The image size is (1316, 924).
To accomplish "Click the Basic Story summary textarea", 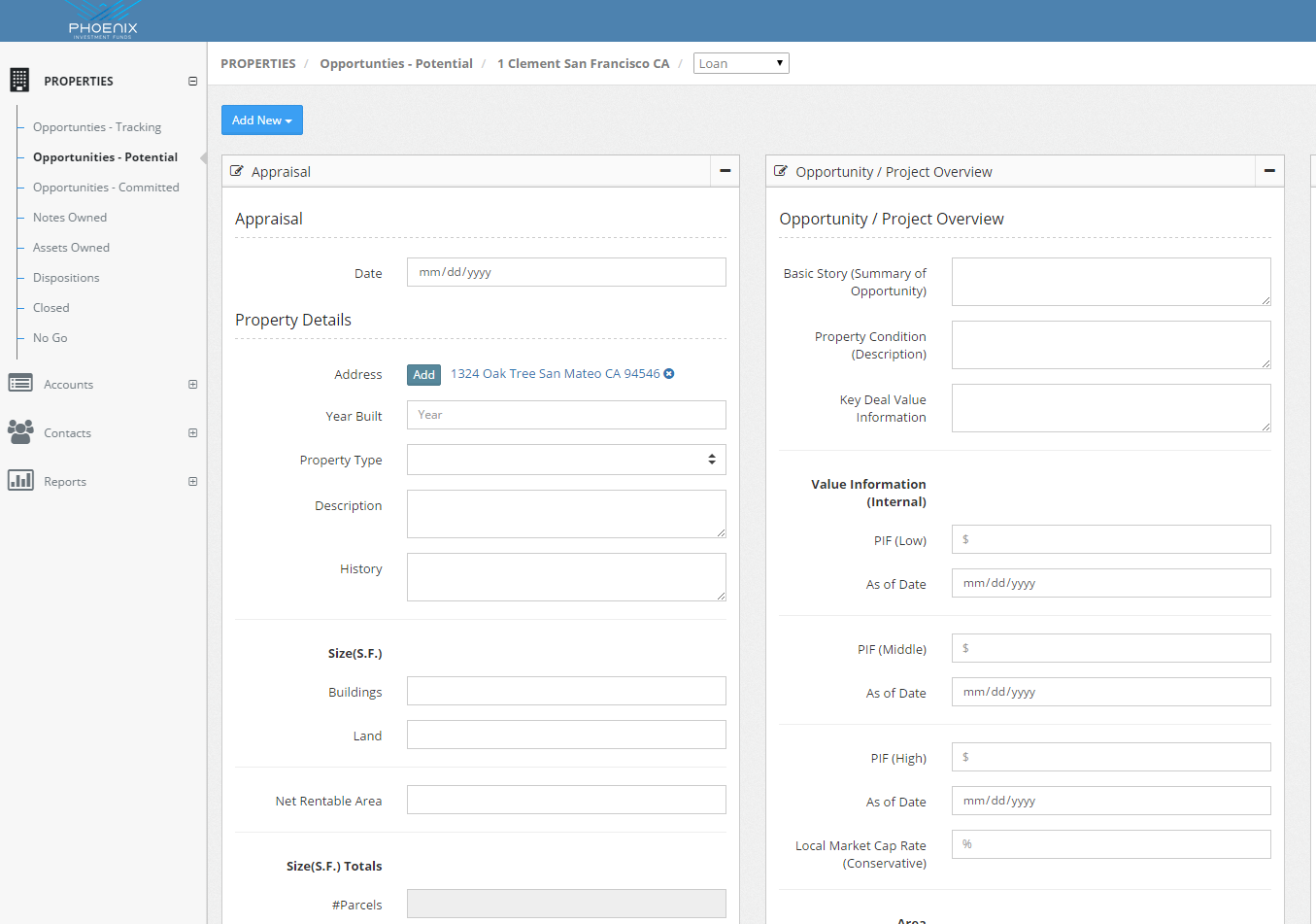I will point(1111,282).
